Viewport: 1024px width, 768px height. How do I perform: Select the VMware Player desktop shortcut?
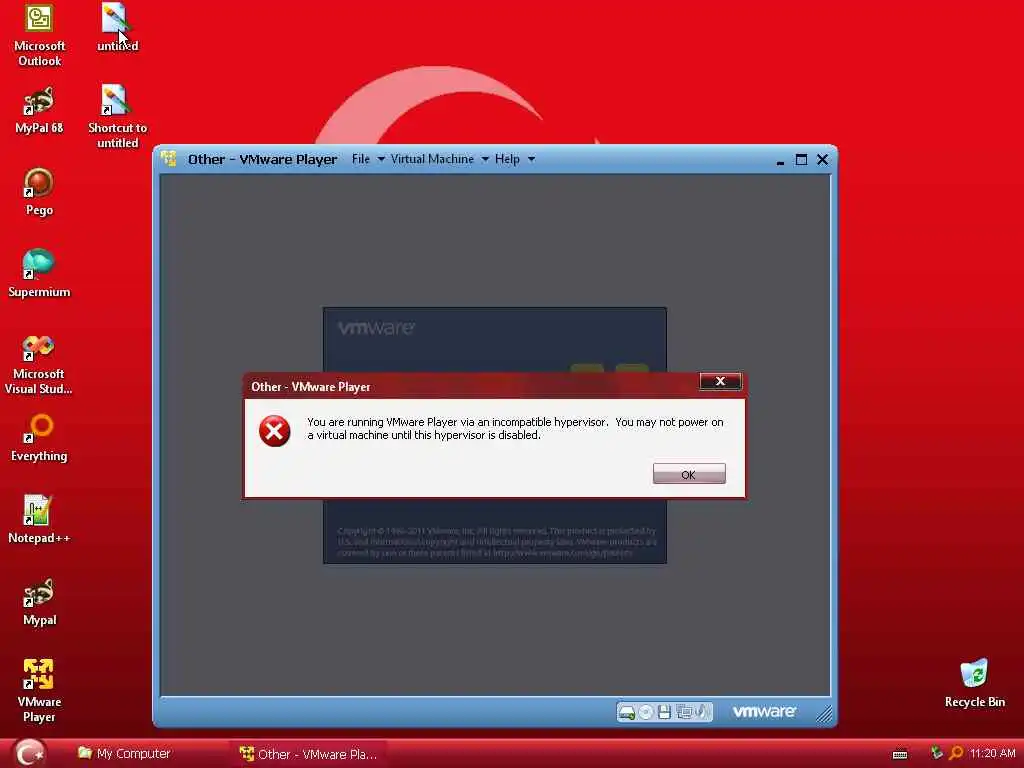[39, 691]
